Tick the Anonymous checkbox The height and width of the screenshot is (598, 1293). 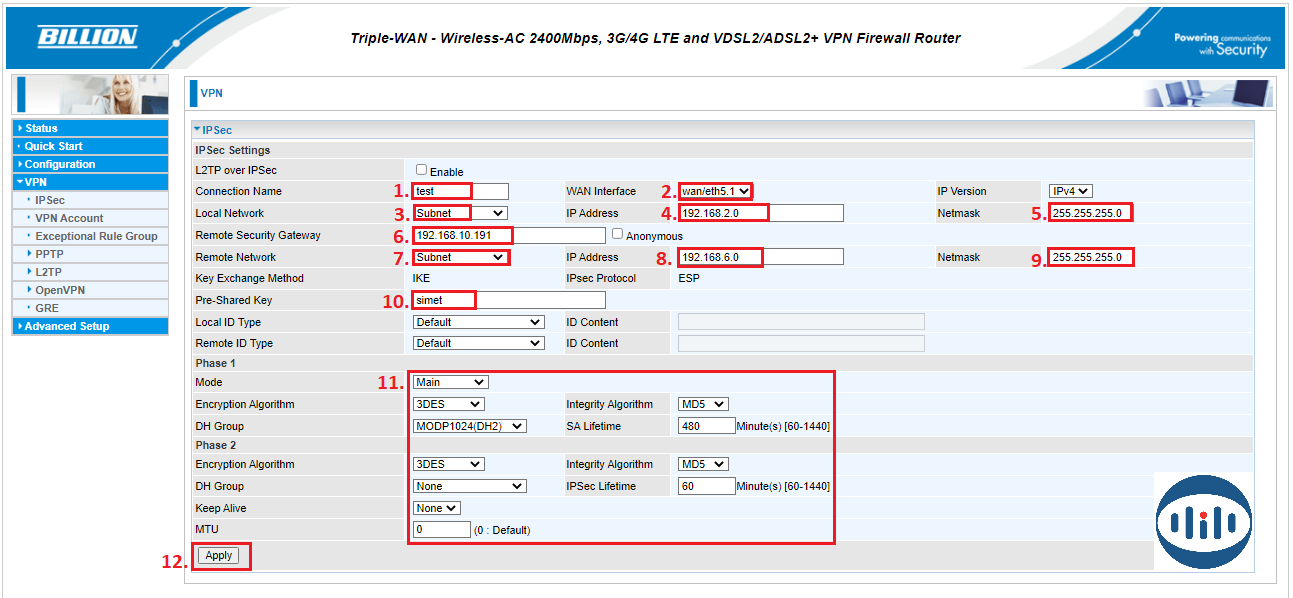coord(617,234)
